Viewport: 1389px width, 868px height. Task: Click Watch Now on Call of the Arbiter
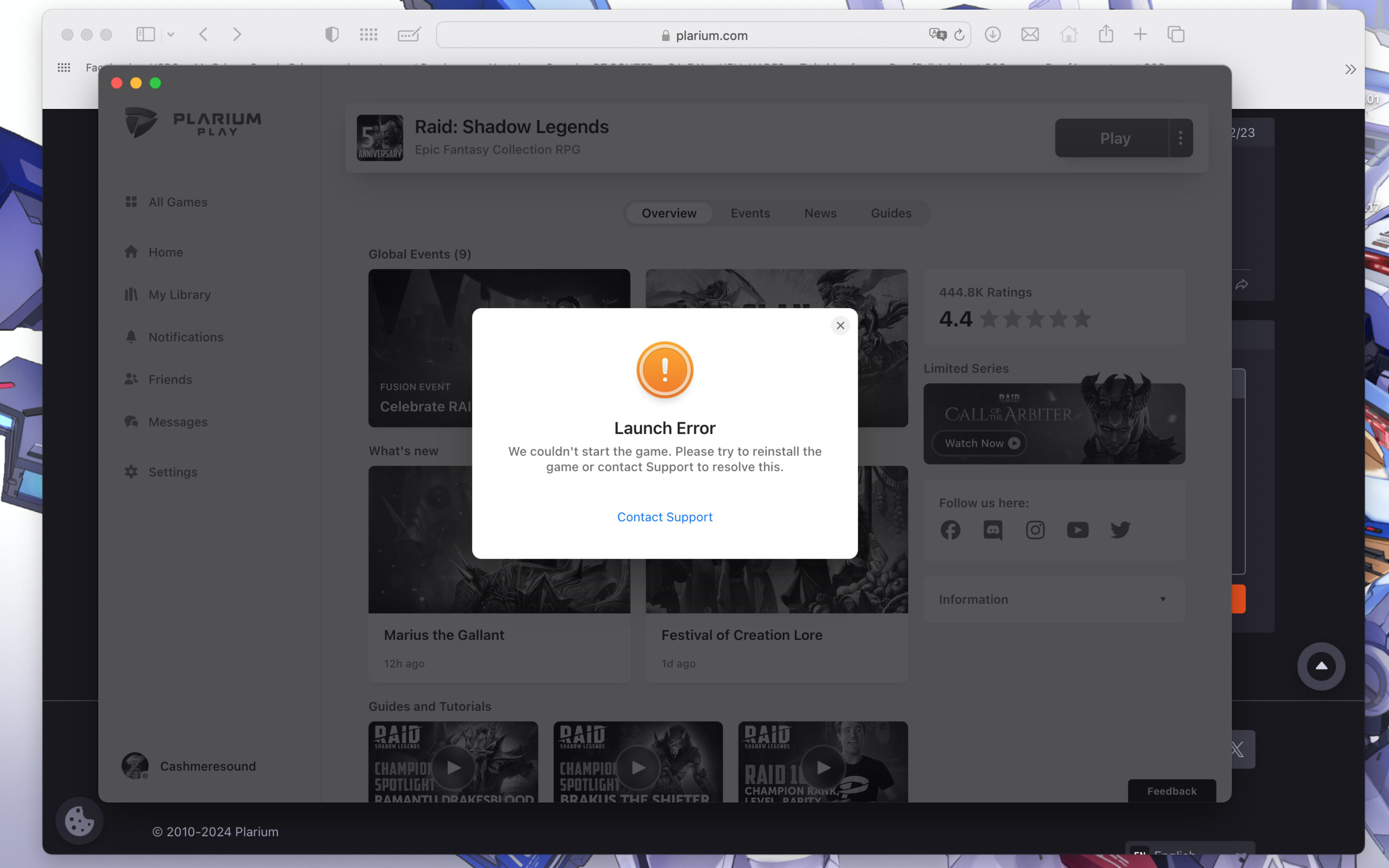point(980,443)
